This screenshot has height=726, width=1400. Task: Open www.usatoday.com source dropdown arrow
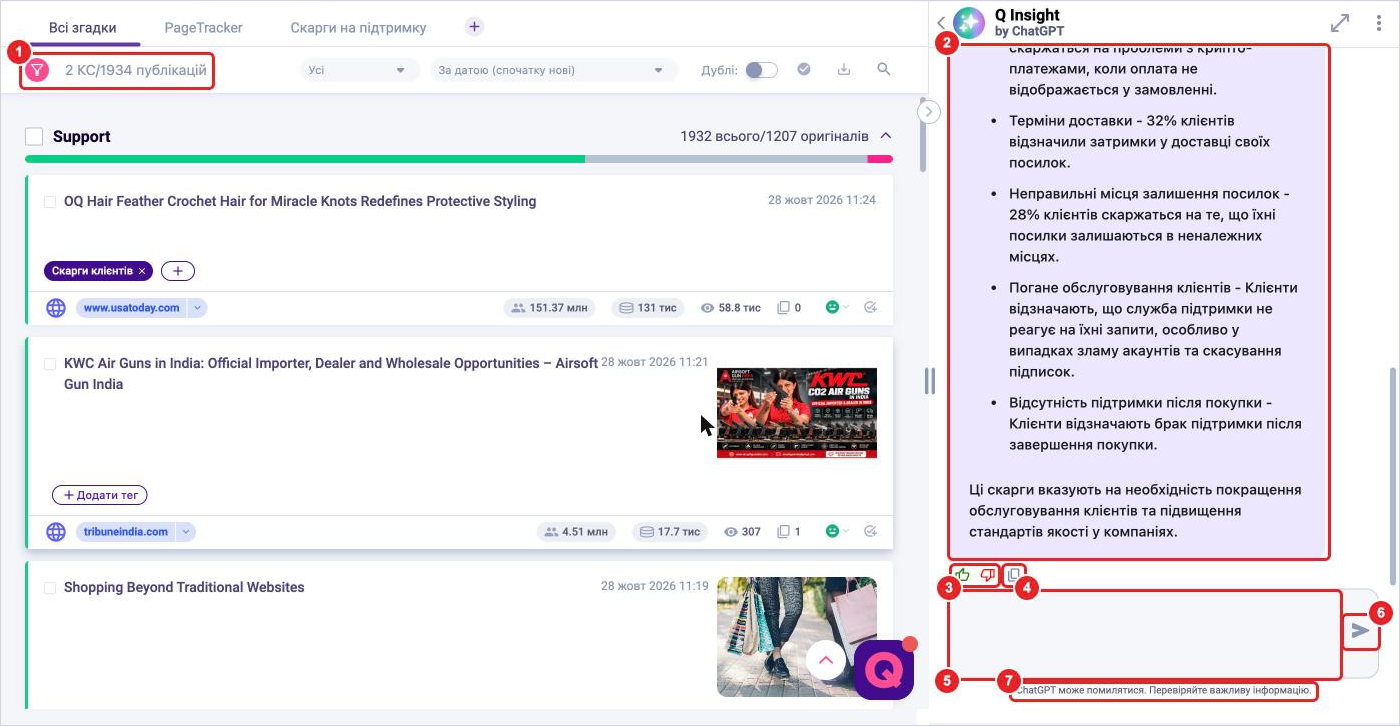pos(197,308)
